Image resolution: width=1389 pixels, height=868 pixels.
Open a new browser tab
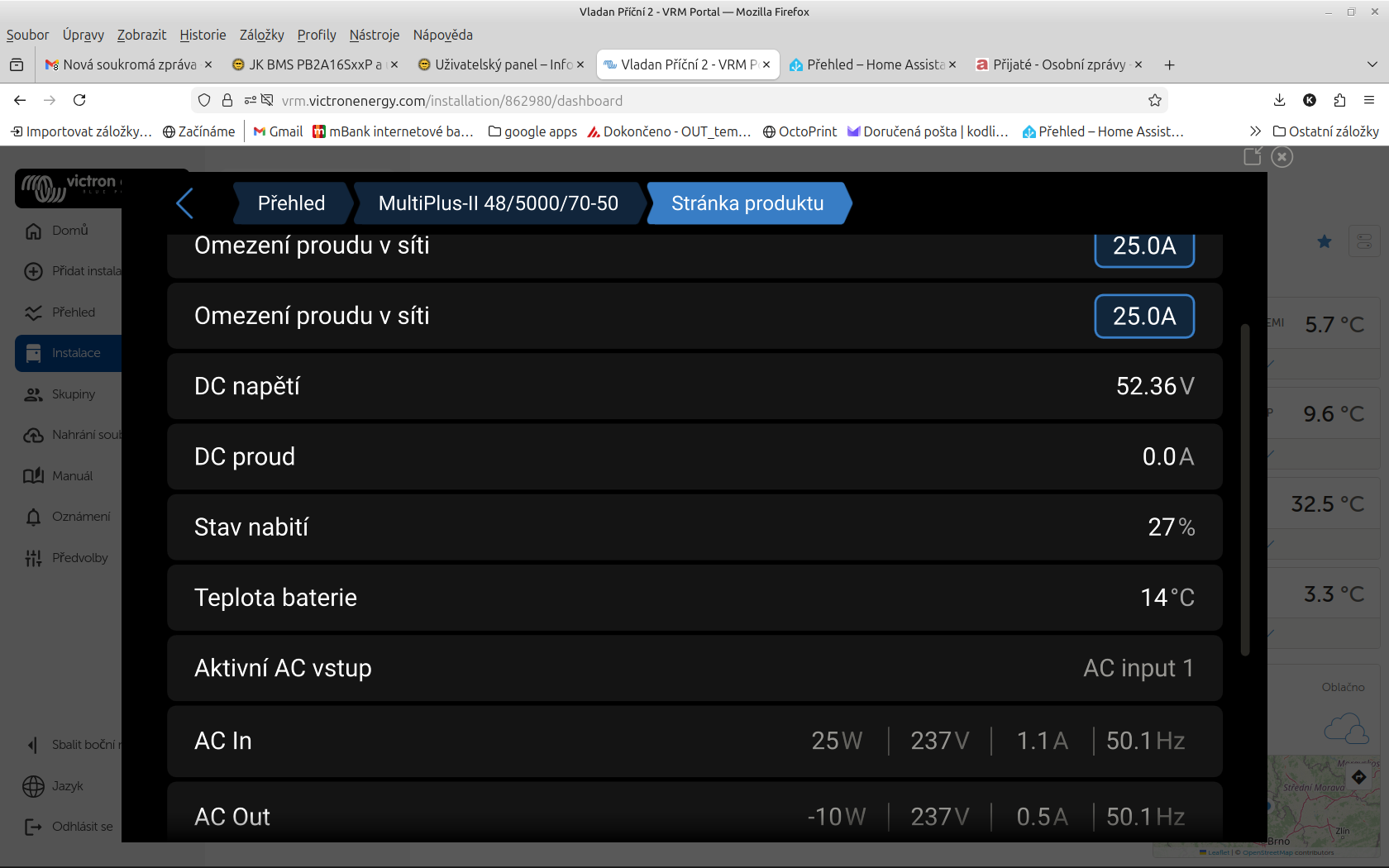click(x=1169, y=64)
